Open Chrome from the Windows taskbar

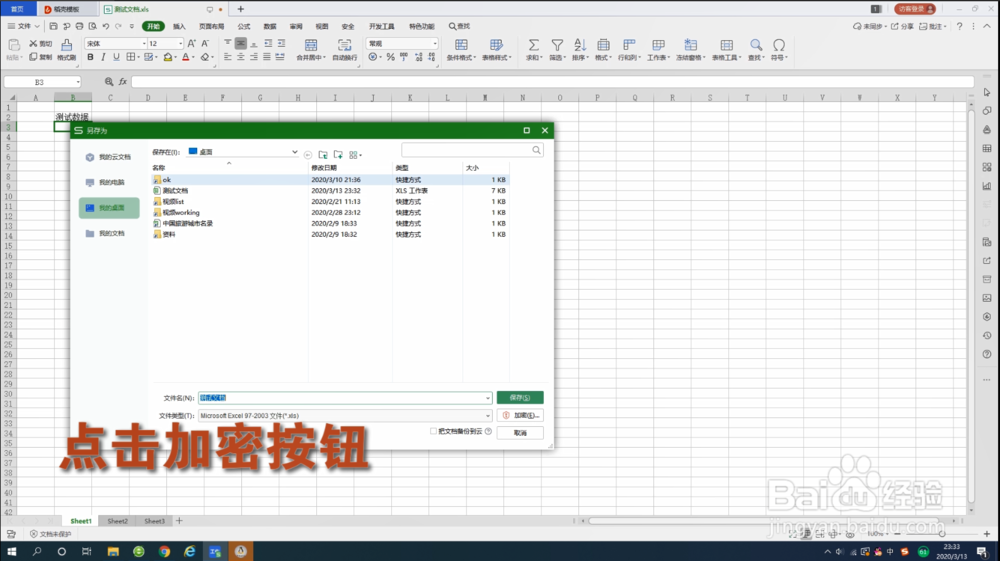[x=165, y=551]
